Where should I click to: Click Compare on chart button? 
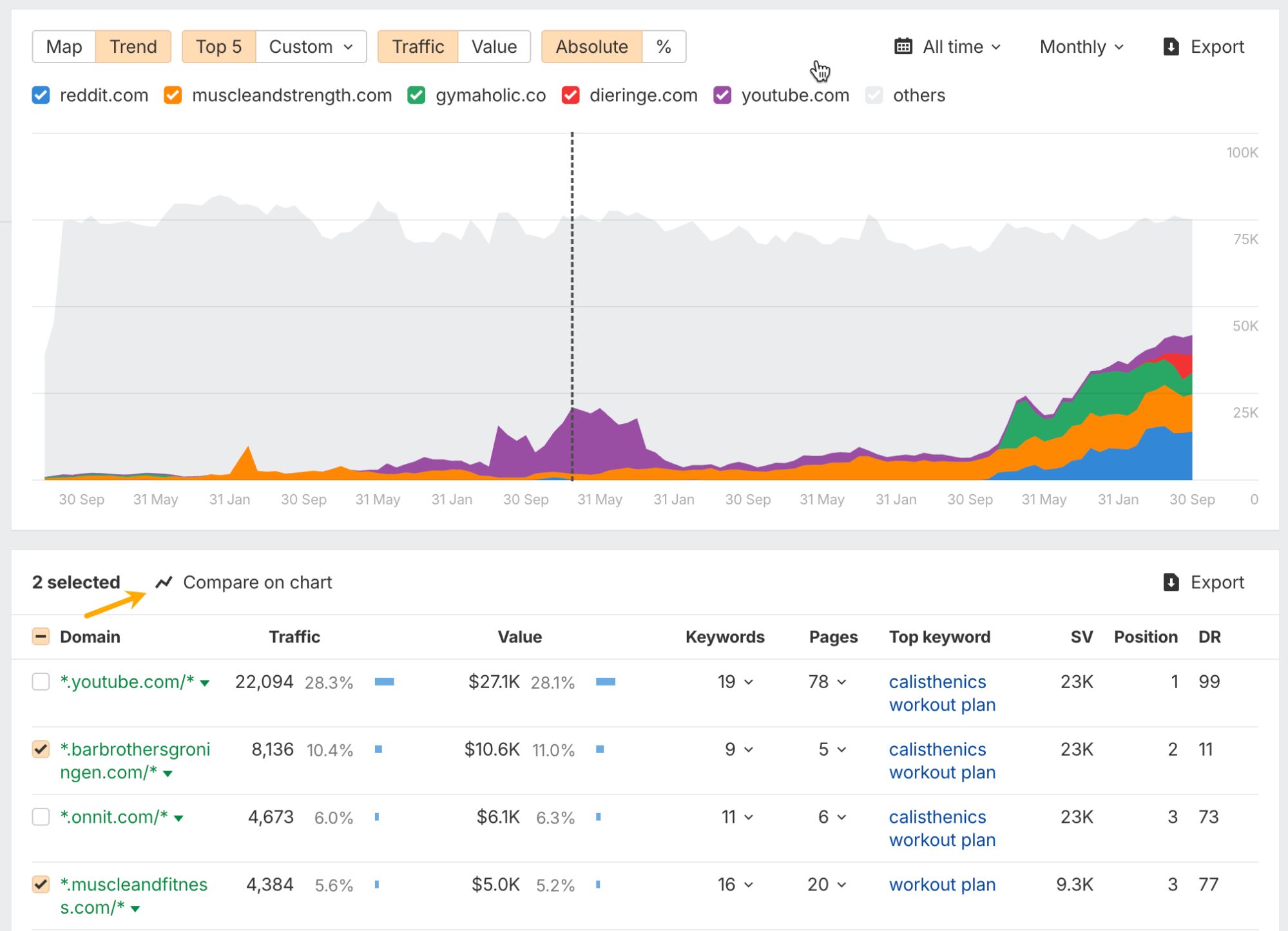click(257, 582)
